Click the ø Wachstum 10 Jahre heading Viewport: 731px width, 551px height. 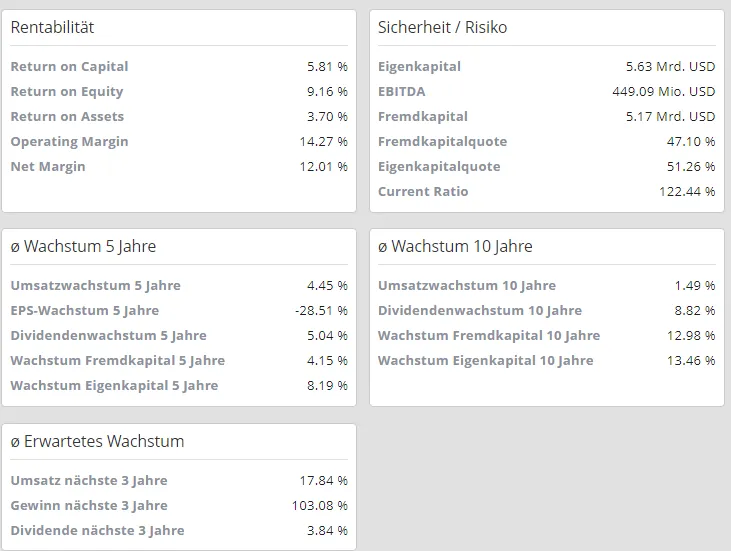(x=455, y=246)
